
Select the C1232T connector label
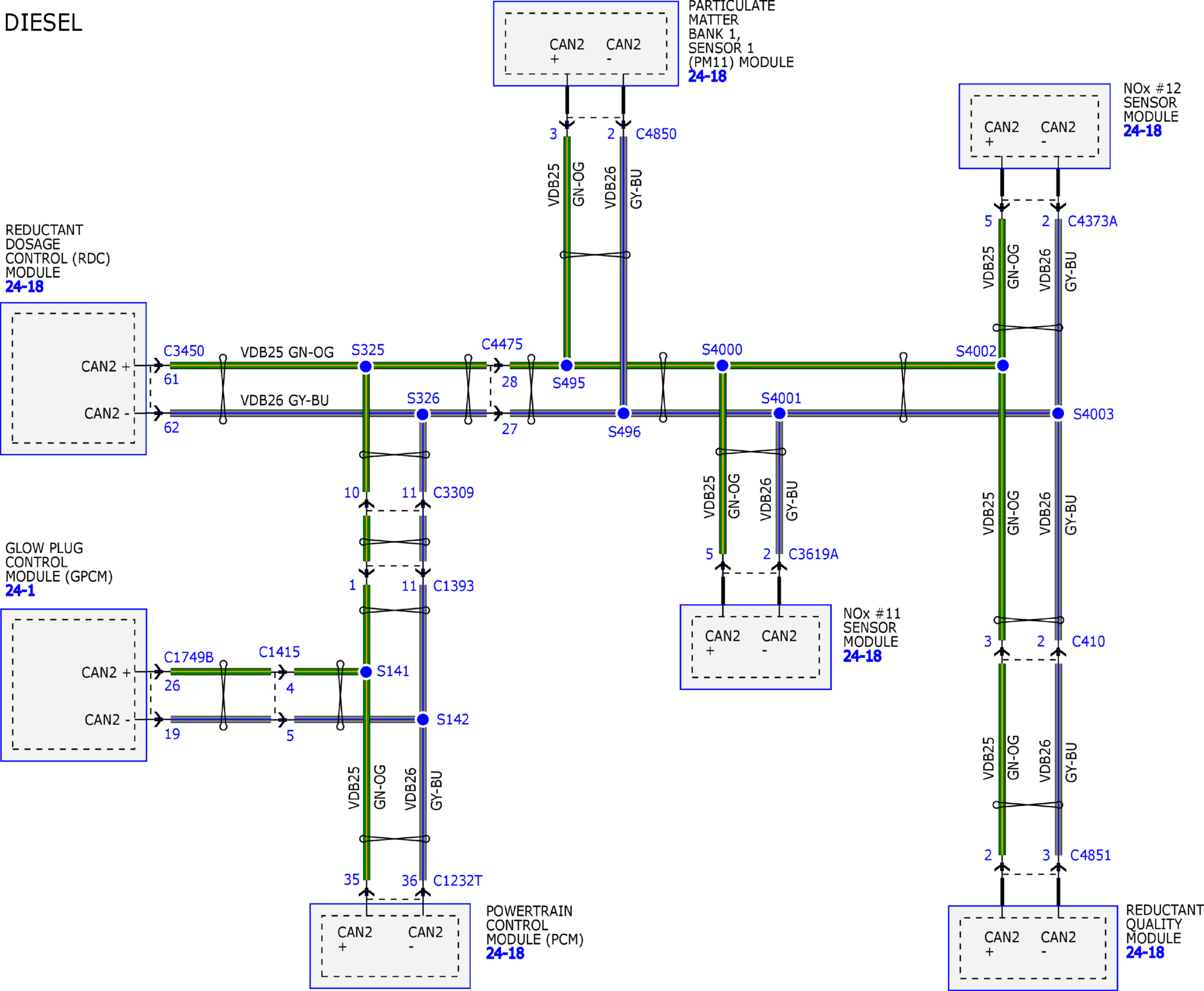457,880
